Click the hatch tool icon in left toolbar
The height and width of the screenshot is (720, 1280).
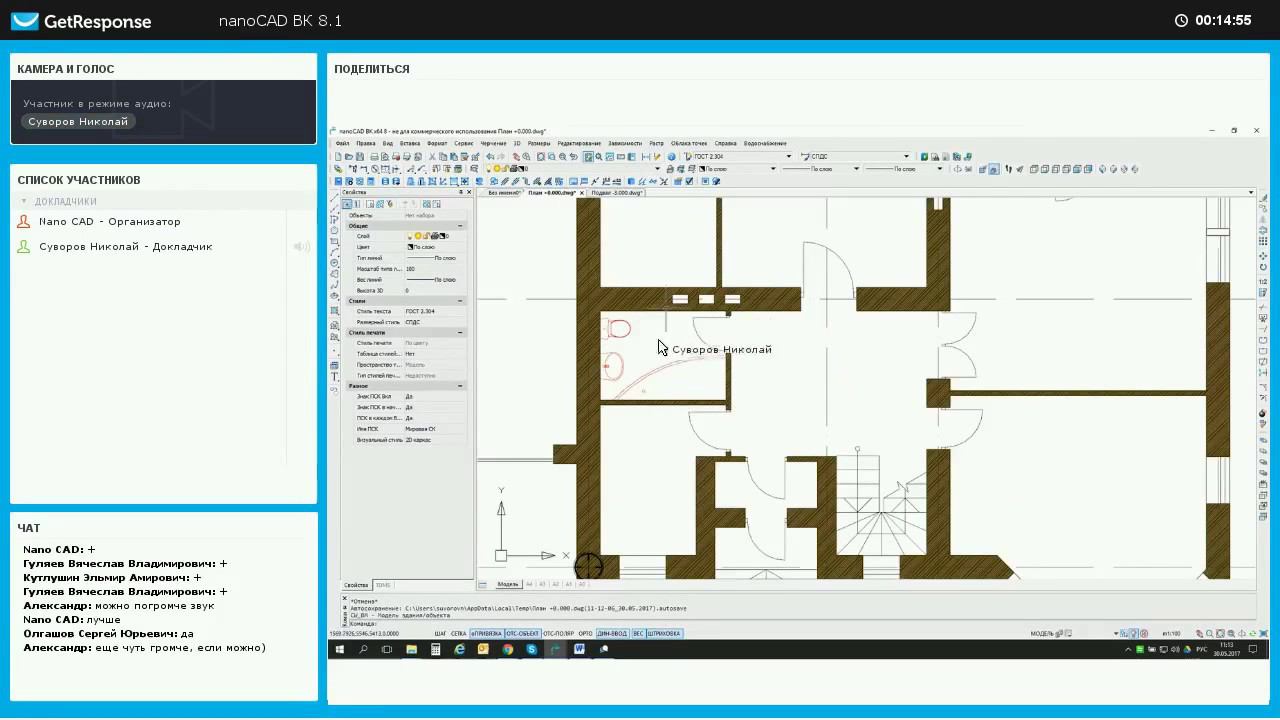(334, 310)
